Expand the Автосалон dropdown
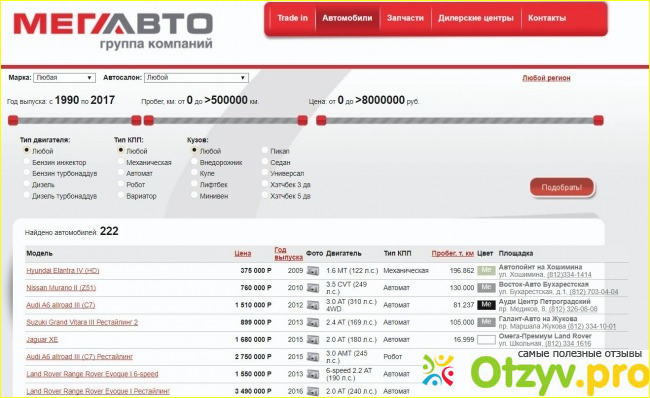This screenshot has width=650, height=398. pyautogui.click(x=196, y=78)
